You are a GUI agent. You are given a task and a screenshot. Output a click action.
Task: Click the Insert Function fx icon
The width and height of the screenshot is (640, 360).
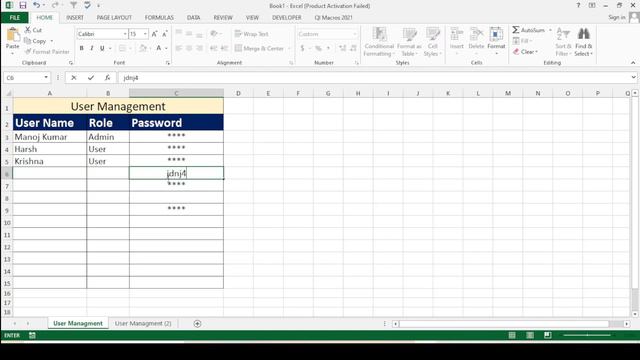[107, 78]
